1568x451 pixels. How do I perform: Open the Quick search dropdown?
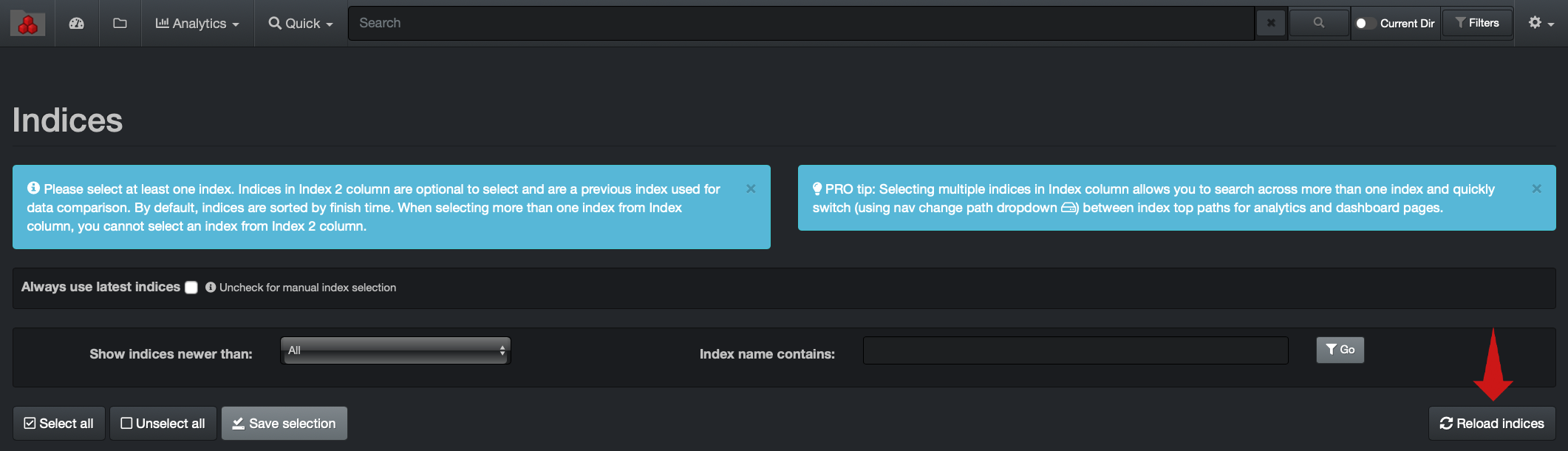[x=301, y=24]
